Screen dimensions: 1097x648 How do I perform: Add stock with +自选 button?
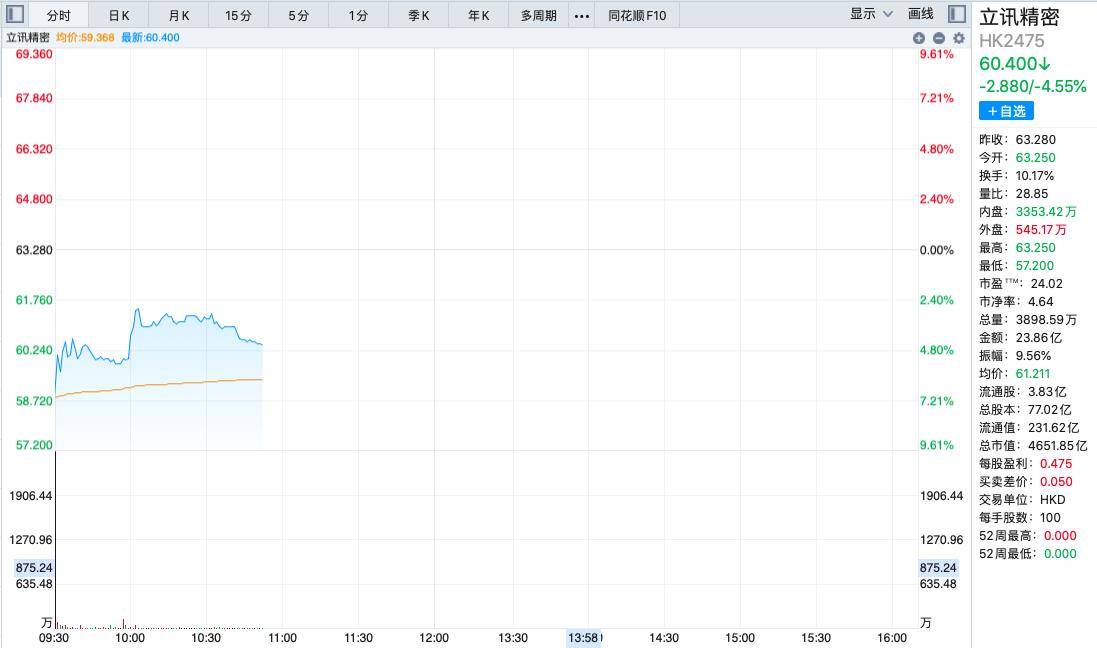click(1006, 111)
